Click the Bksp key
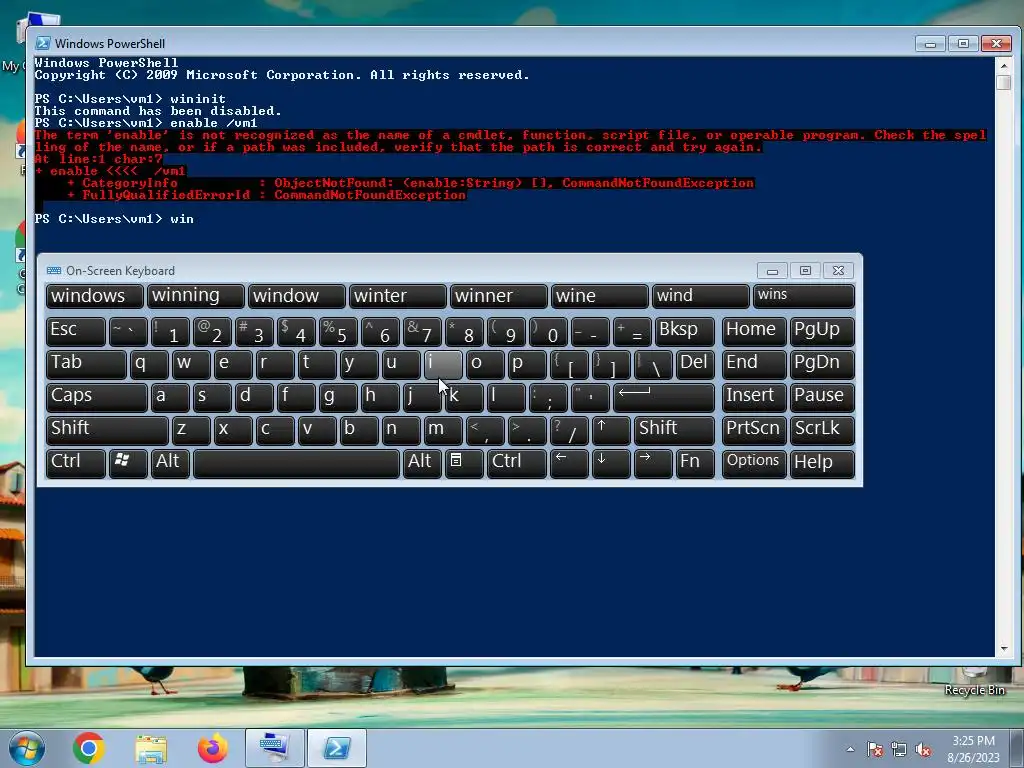The width and height of the screenshot is (1024, 768). coord(684,332)
